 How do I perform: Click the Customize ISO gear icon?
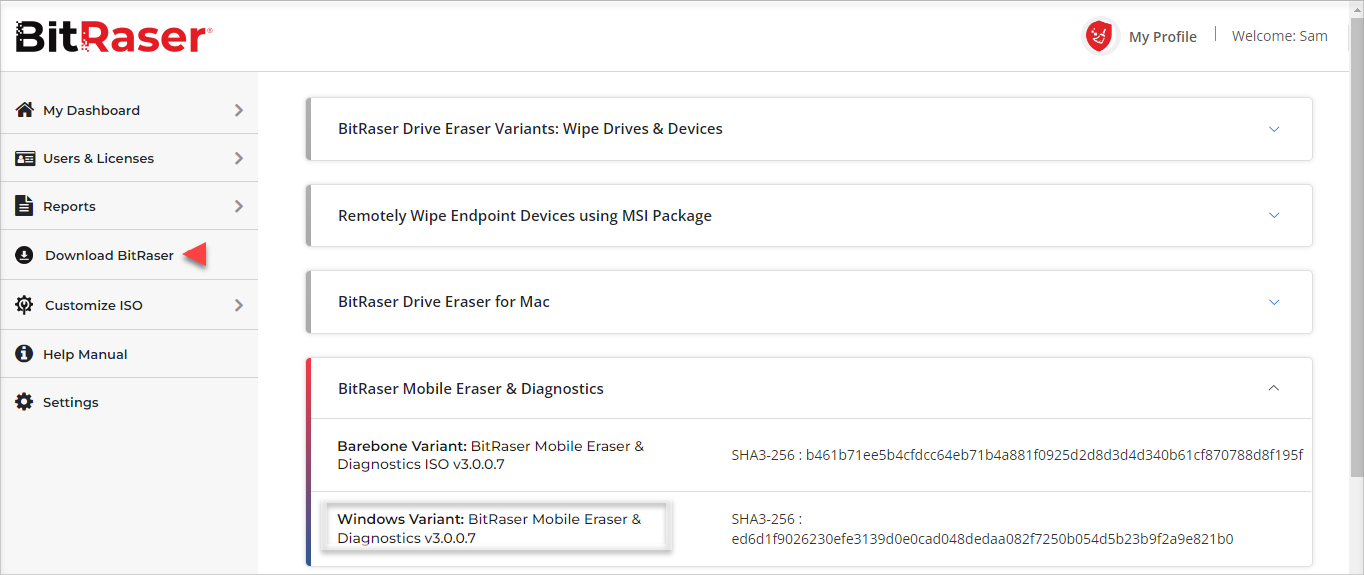[x=25, y=305]
